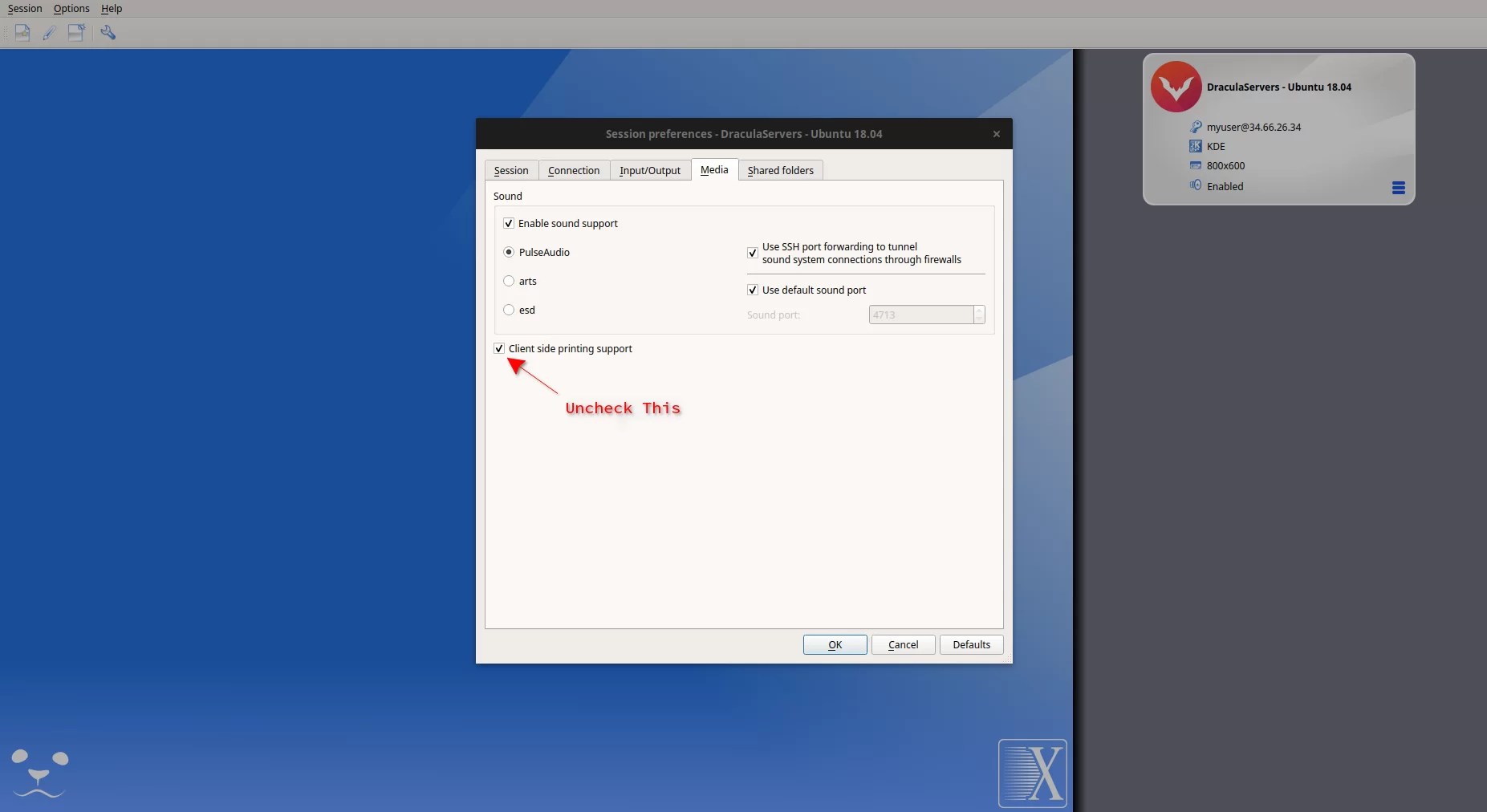
Task: Click the DraculaServers bat session logo
Action: tap(1175, 86)
